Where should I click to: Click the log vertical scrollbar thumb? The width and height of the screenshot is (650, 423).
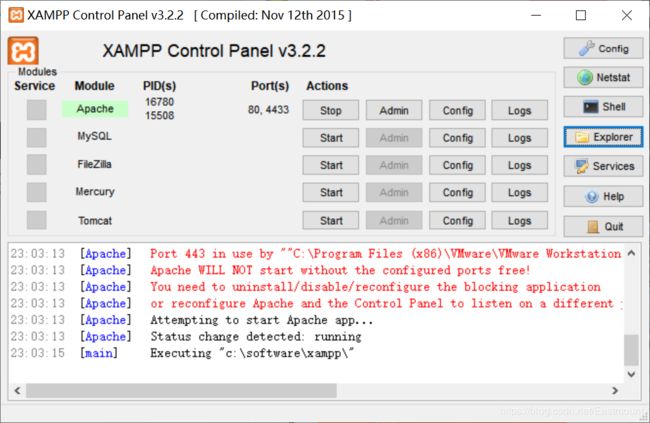pos(631,350)
